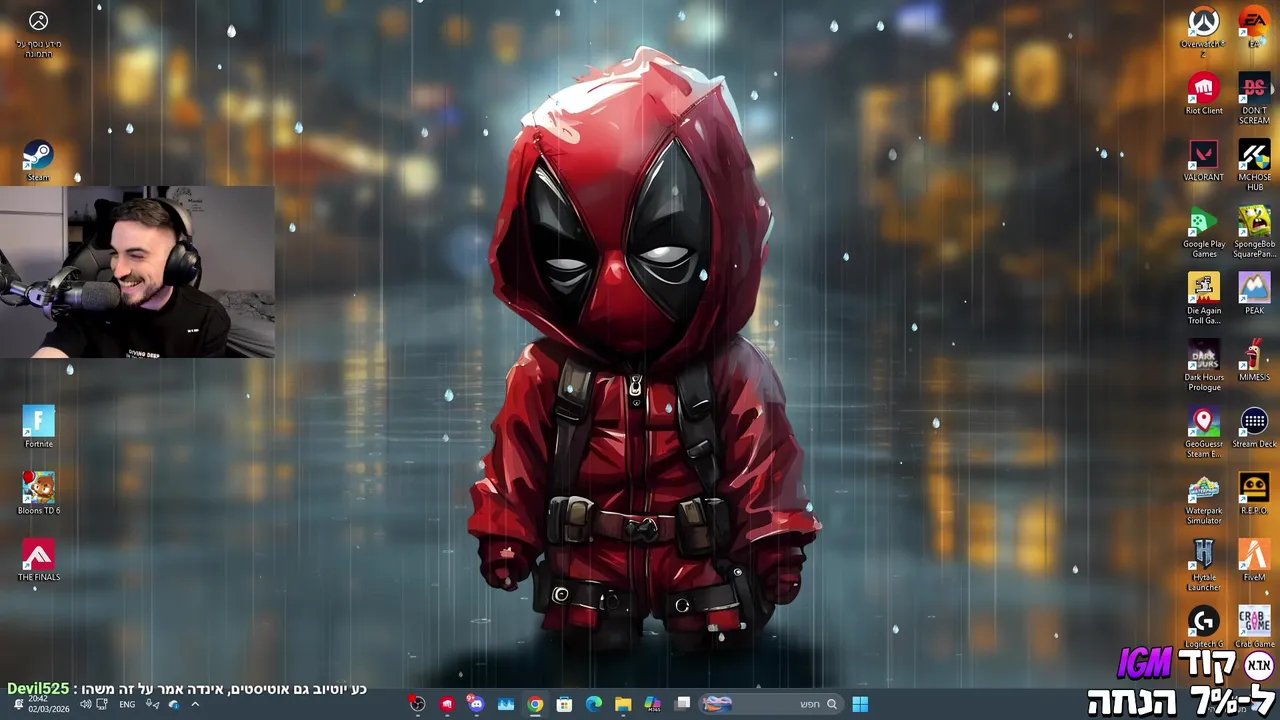Viewport: 1280px width, 720px height.
Task: Open THE FINALS desktop shortcut
Action: [38, 560]
